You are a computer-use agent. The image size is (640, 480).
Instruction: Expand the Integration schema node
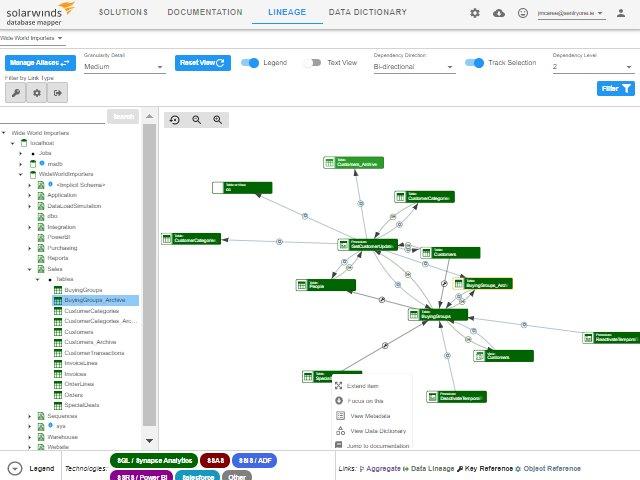coord(29,227)
